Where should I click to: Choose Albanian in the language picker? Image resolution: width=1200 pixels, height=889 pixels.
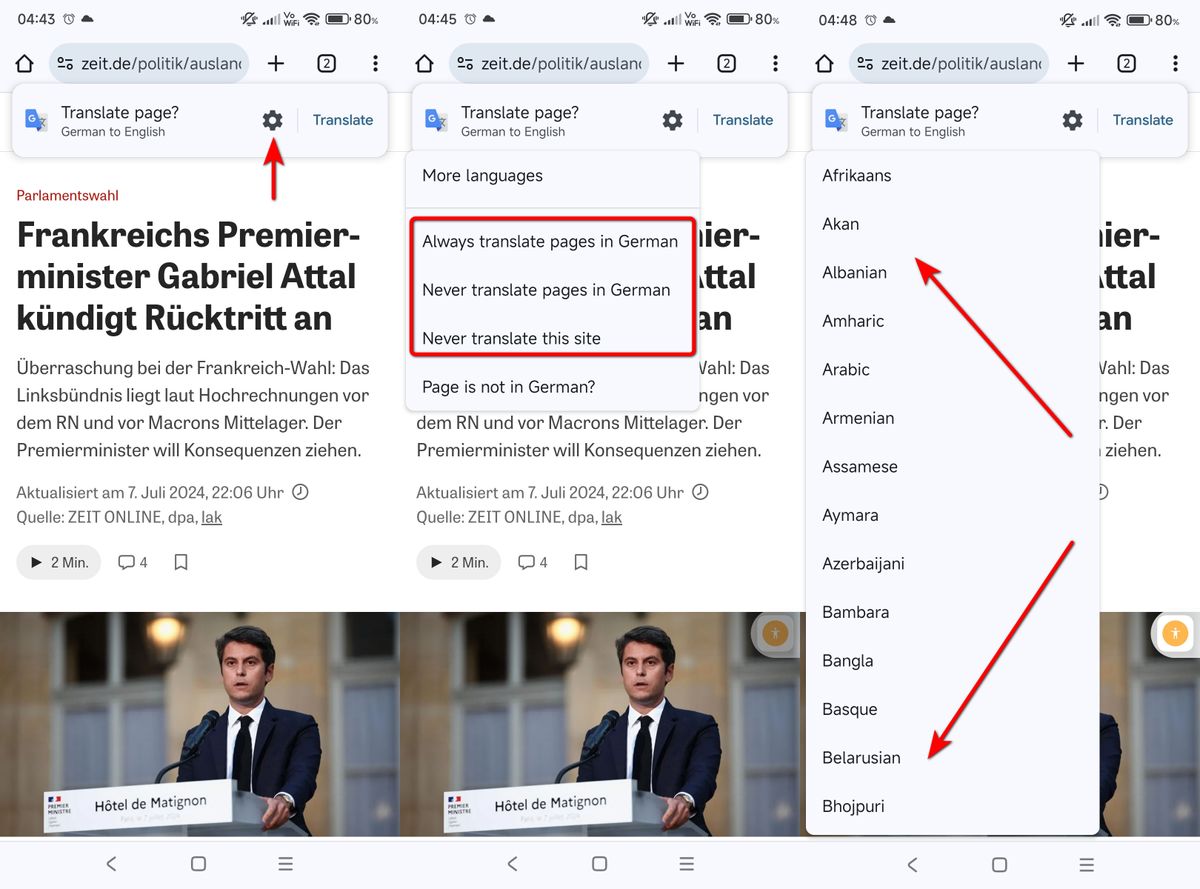[x=853, y=272]
